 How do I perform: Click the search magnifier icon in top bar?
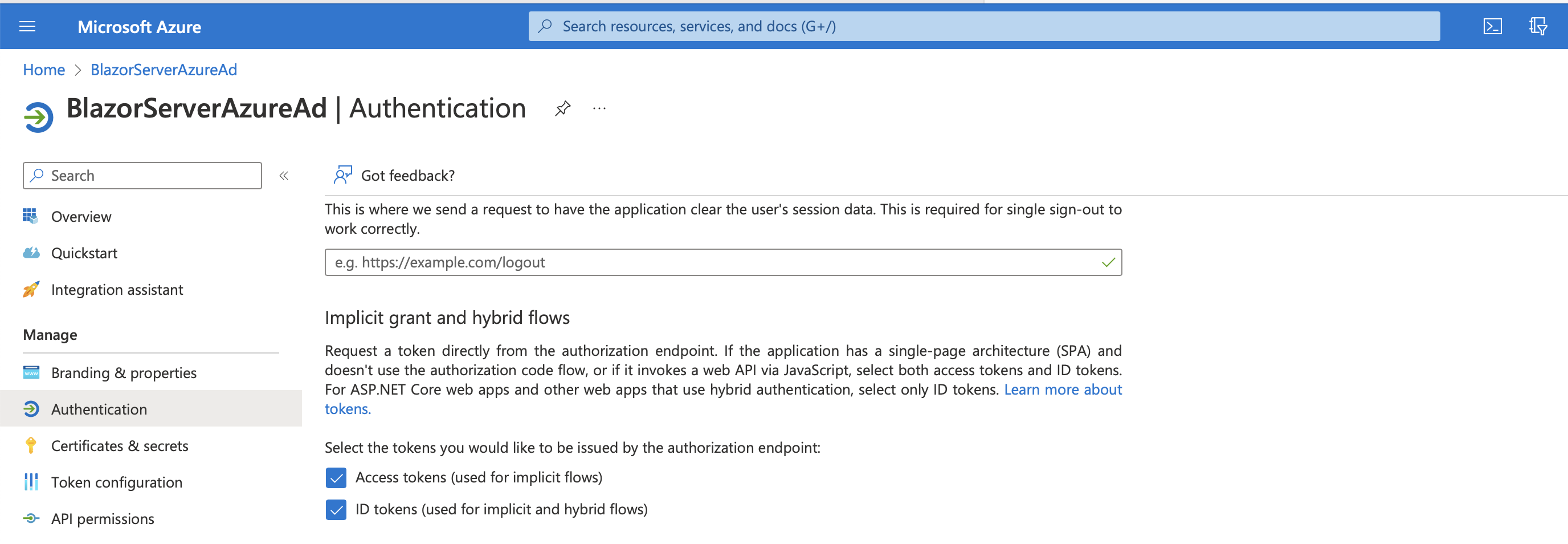click(x=545, y=26)
